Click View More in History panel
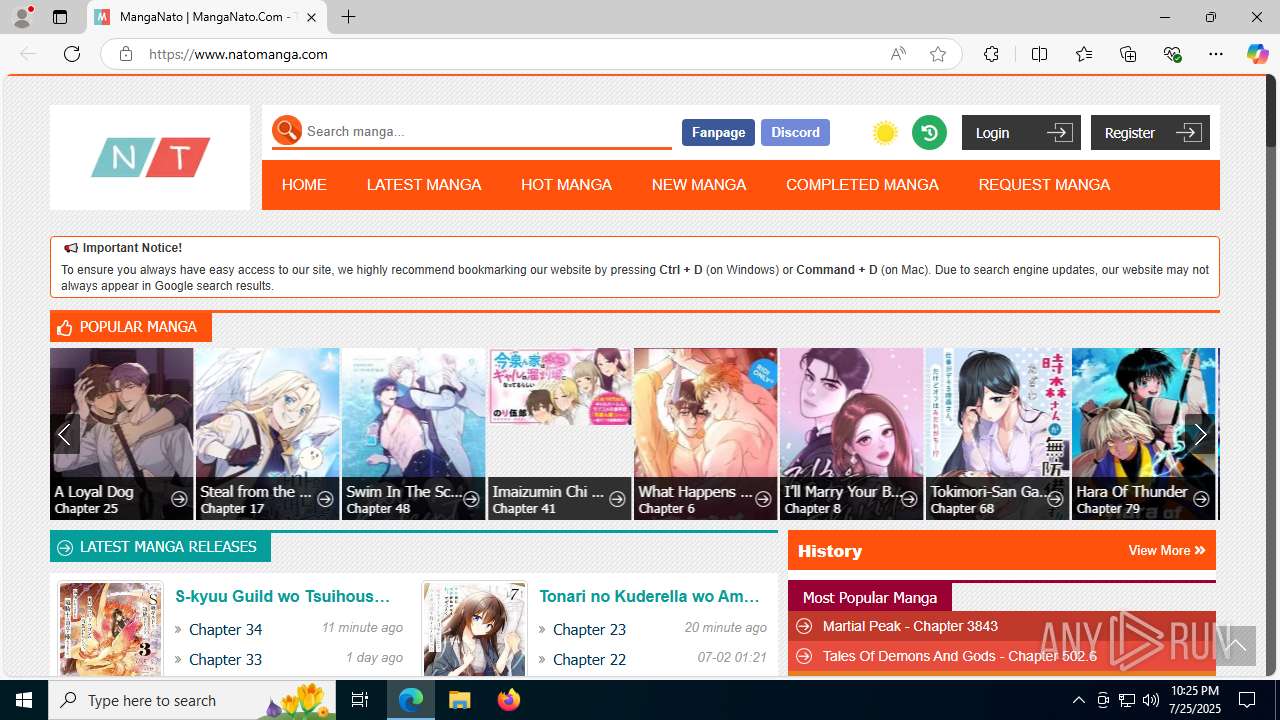This screenshot has height=720, width=1280. click(1166, 550)
